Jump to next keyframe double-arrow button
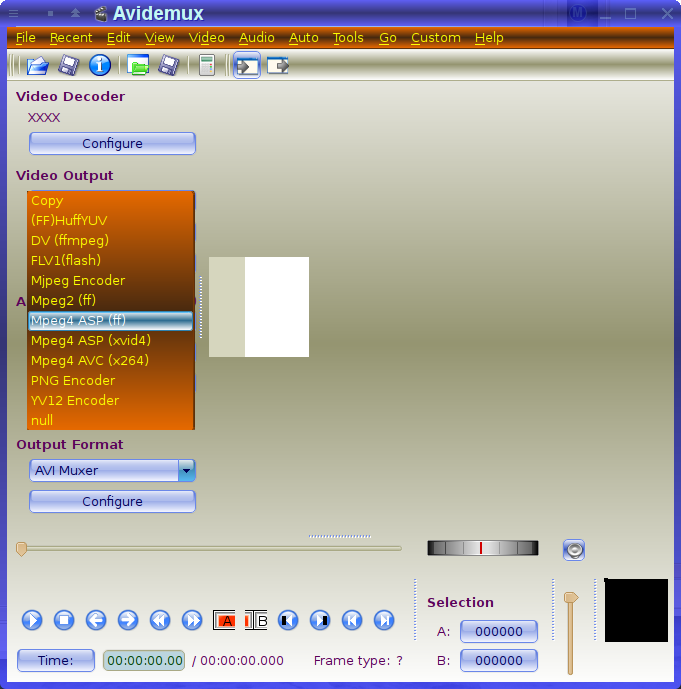Screen dimensions: 681x689 192,620
